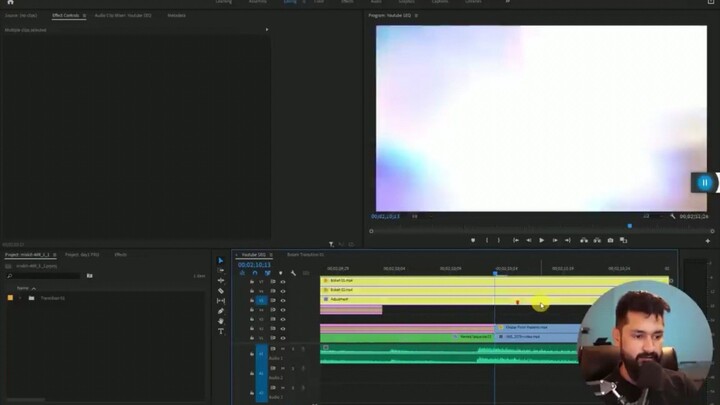Open the Project panel menu
Viewport: 720px width, 405px height.
coord(55,255)
